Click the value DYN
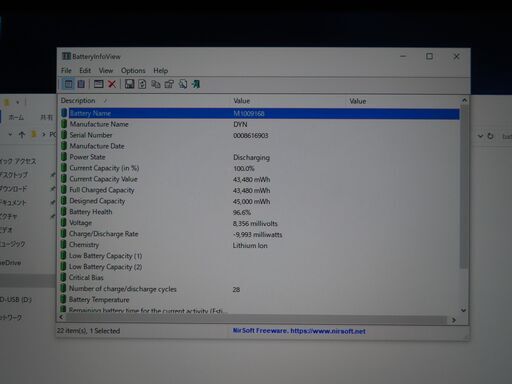This screenshot has height=384, width=512. pyautogui.click(x=240, y=124)
